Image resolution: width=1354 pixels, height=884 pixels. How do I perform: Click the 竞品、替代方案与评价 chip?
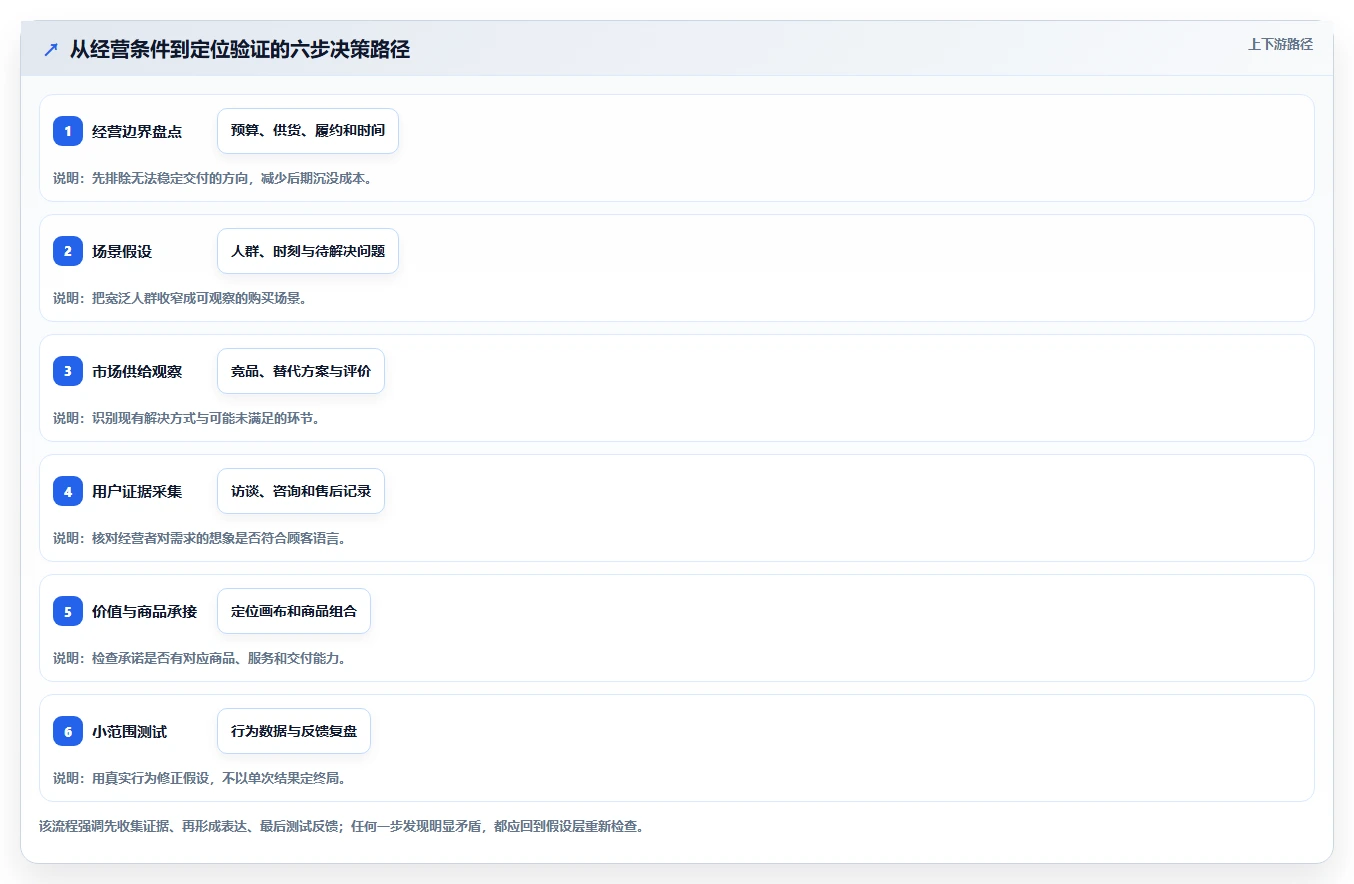pos(301,371)
